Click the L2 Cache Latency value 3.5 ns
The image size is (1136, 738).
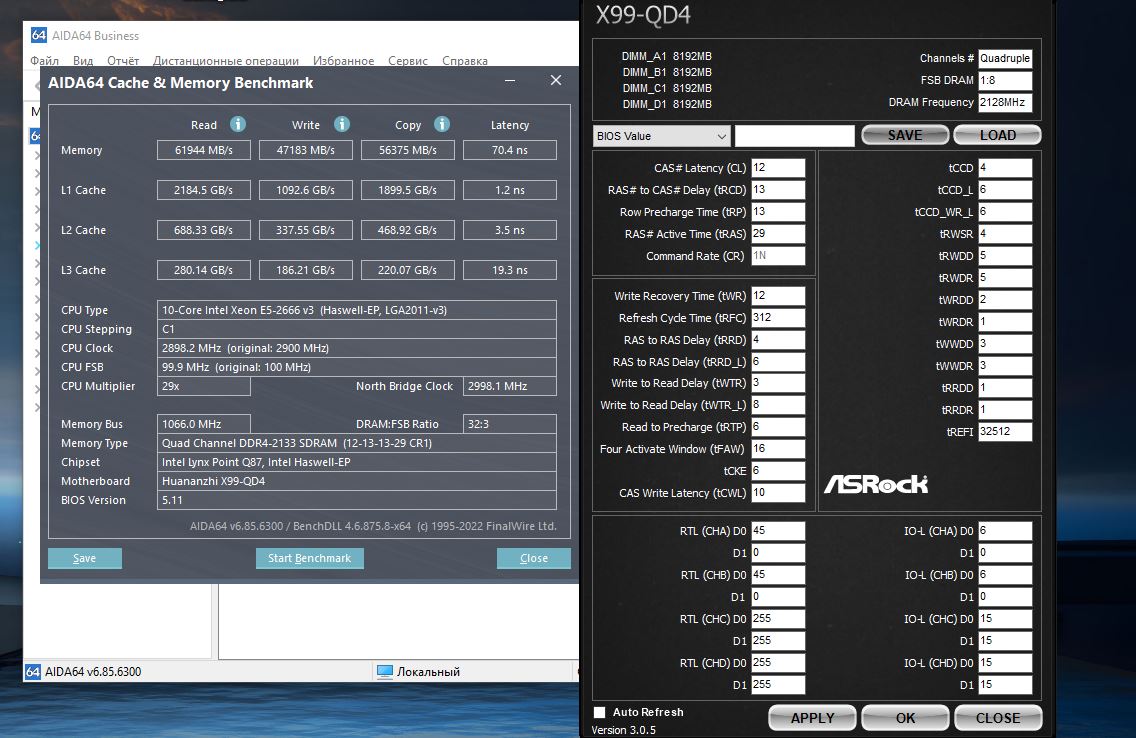[510, 230]
